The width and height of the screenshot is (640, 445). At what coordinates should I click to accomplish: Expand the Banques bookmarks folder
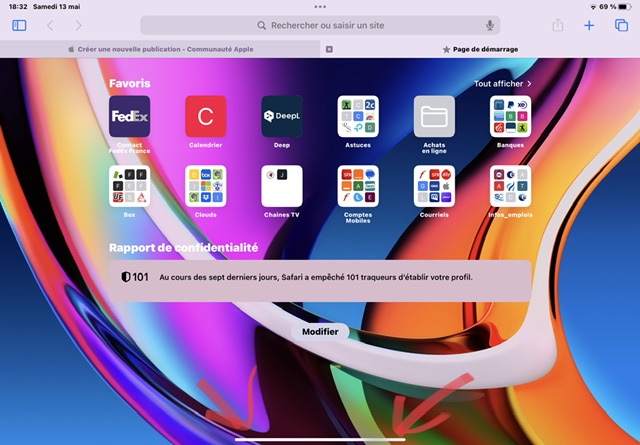coord(510,116)
